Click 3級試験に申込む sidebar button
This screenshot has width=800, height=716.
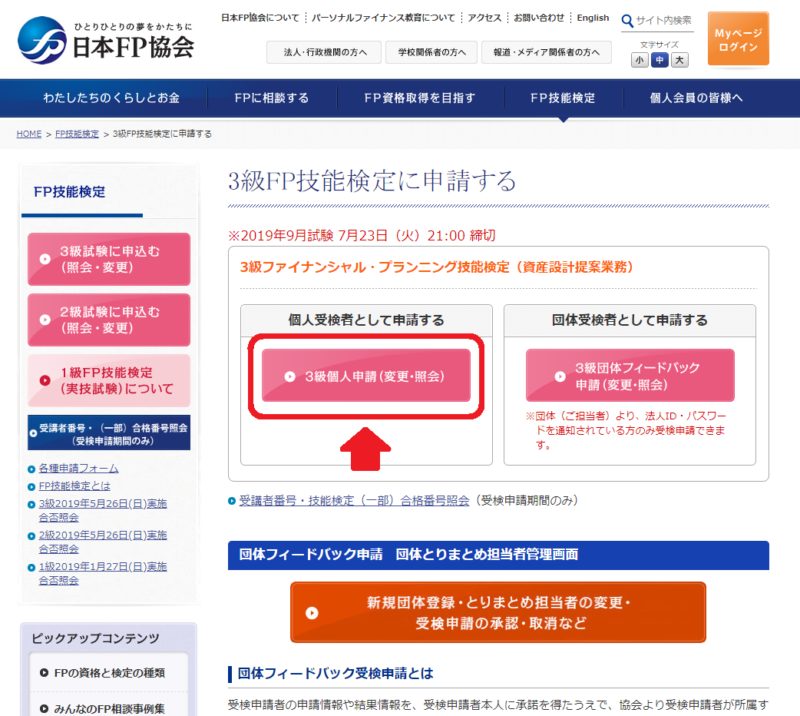pyautogui.click(x=109, y=259)
